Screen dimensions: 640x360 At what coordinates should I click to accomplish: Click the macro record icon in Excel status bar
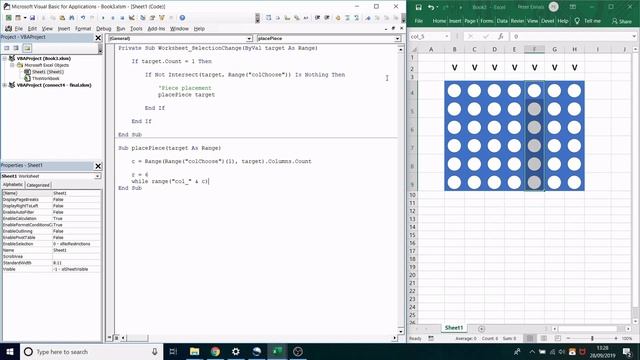[431, 338]
